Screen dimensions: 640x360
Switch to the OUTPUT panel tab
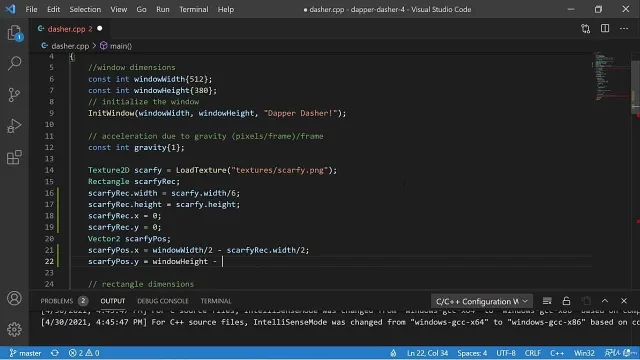click(x=113, y=301)
